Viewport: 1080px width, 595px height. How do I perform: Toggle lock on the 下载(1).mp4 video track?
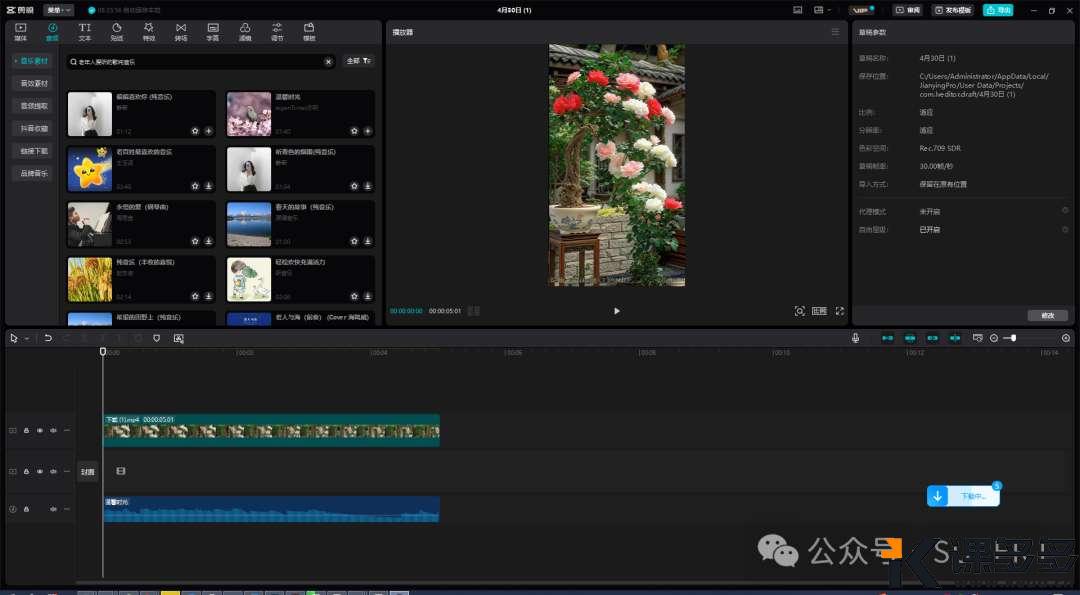click(x=26, y=430)
